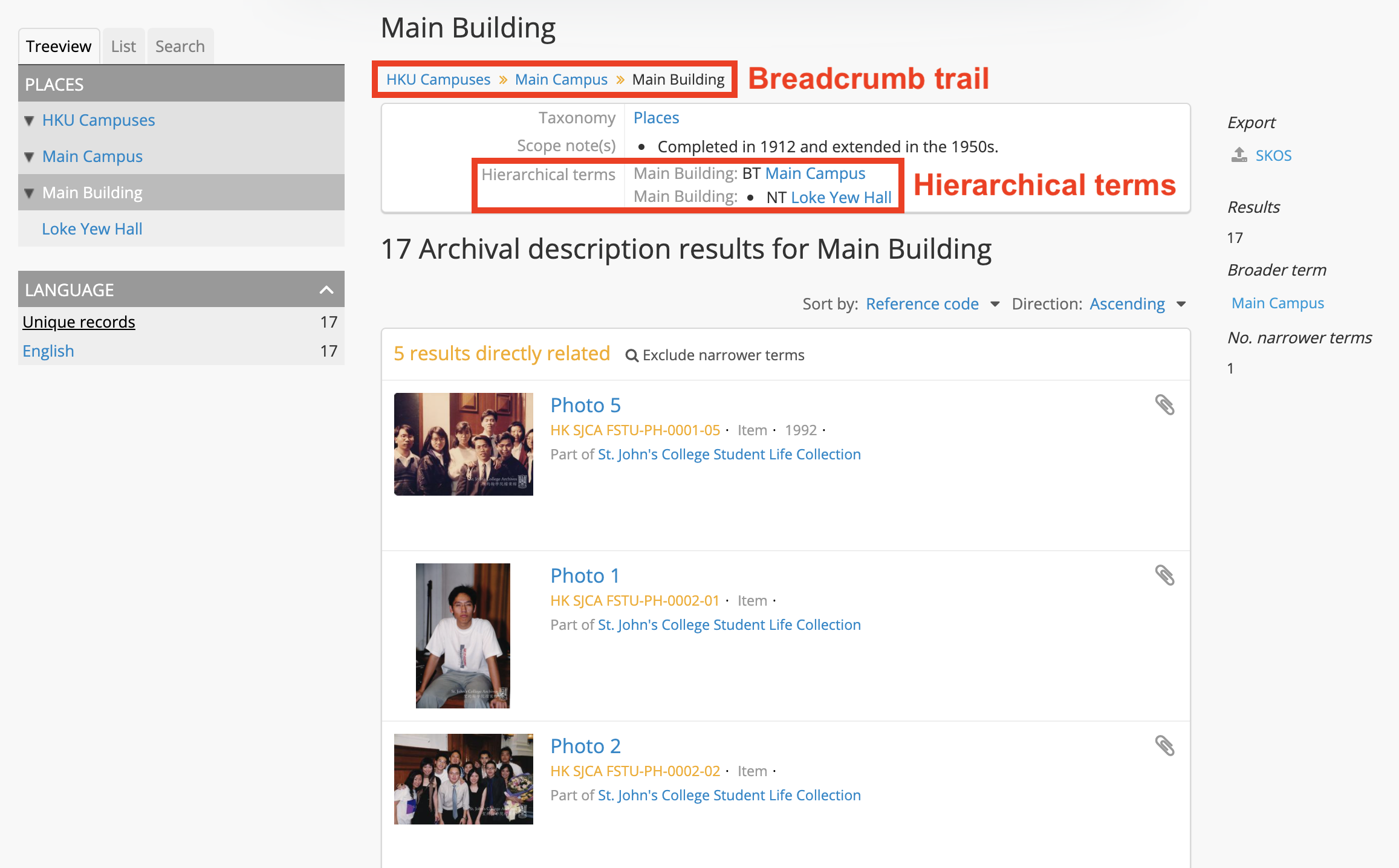Open the Photo 1 thumbnail image
Screen dimensions: 1399x868
point(463,636)
